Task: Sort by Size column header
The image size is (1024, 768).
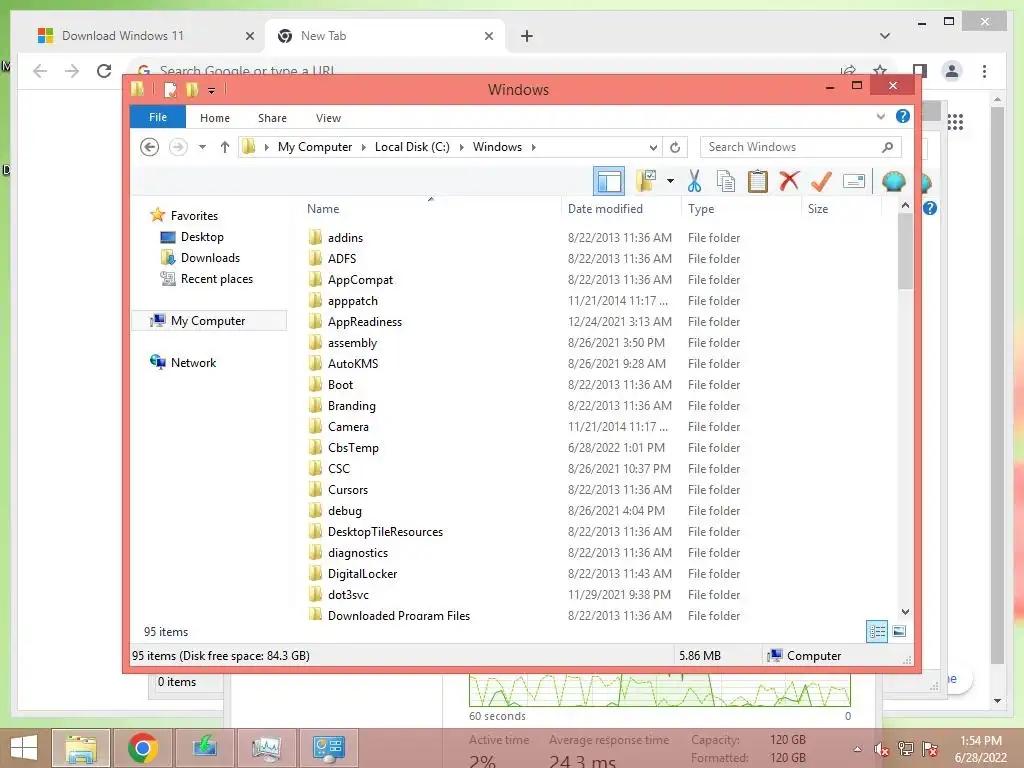Action: [x=842, y=209]
